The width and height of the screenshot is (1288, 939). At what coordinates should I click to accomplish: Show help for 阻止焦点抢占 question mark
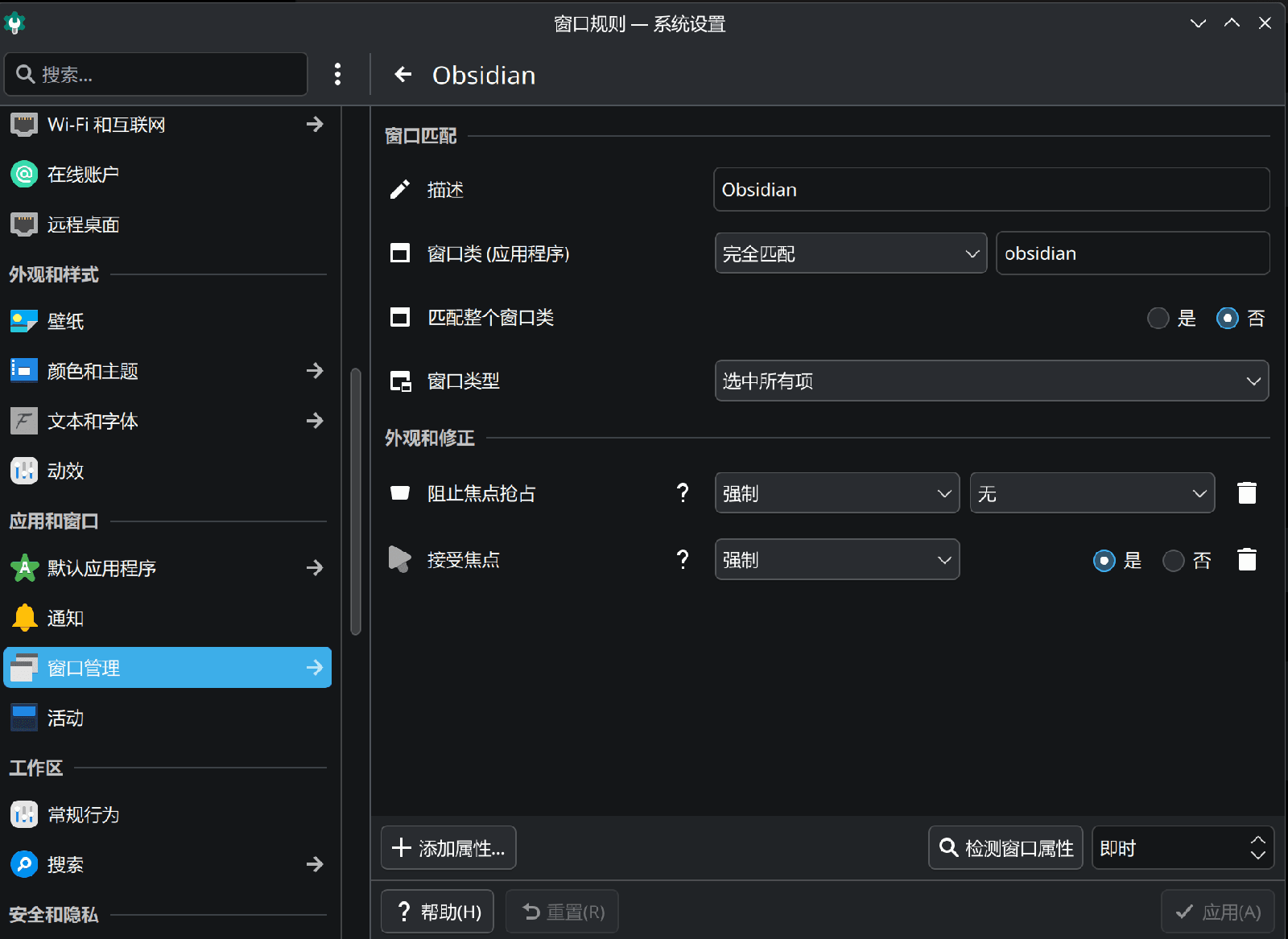(683, 493)
